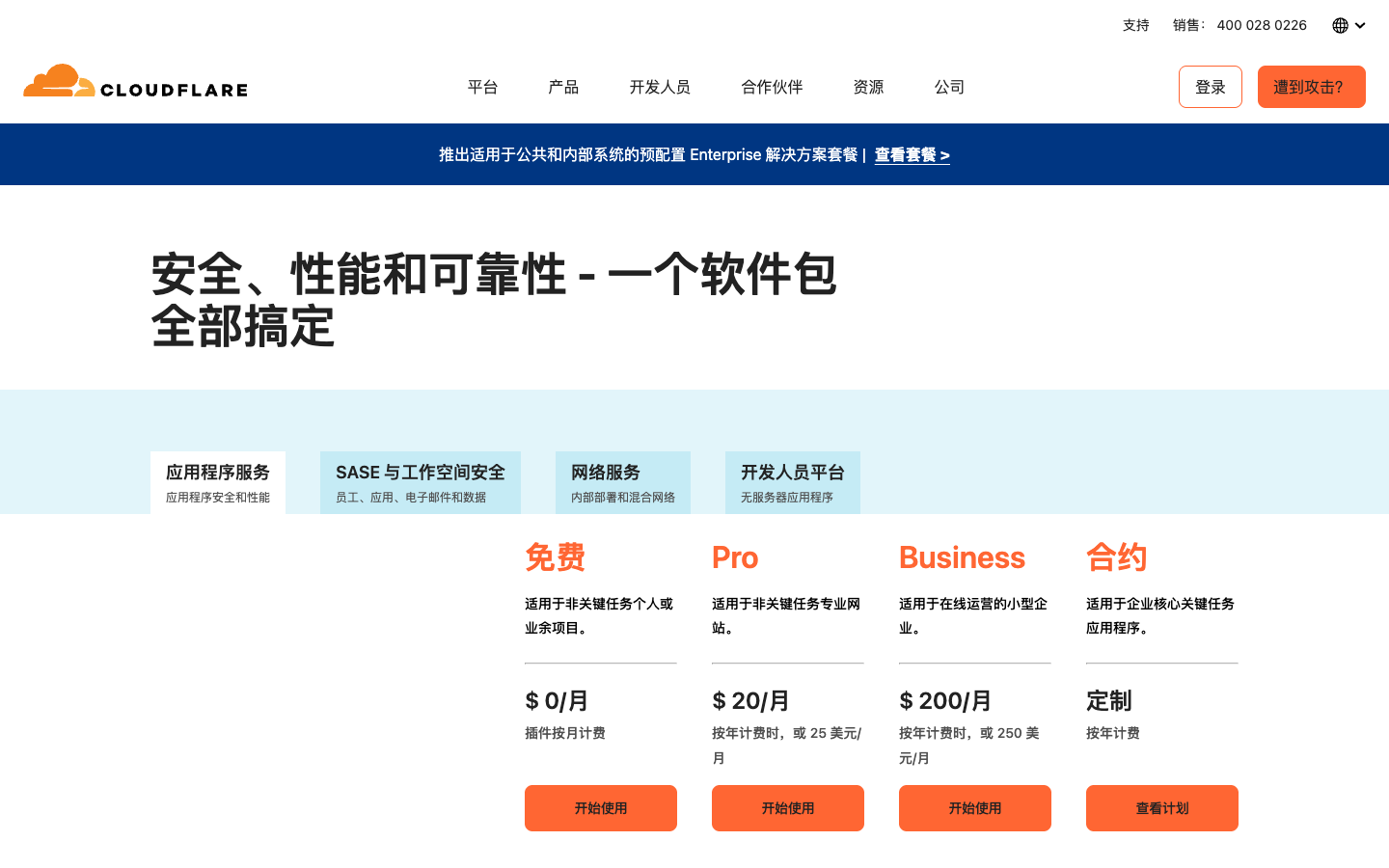This screenshot has height=868, width=1389.
Task: Click the Business plan heading
Action: [962, 557]
